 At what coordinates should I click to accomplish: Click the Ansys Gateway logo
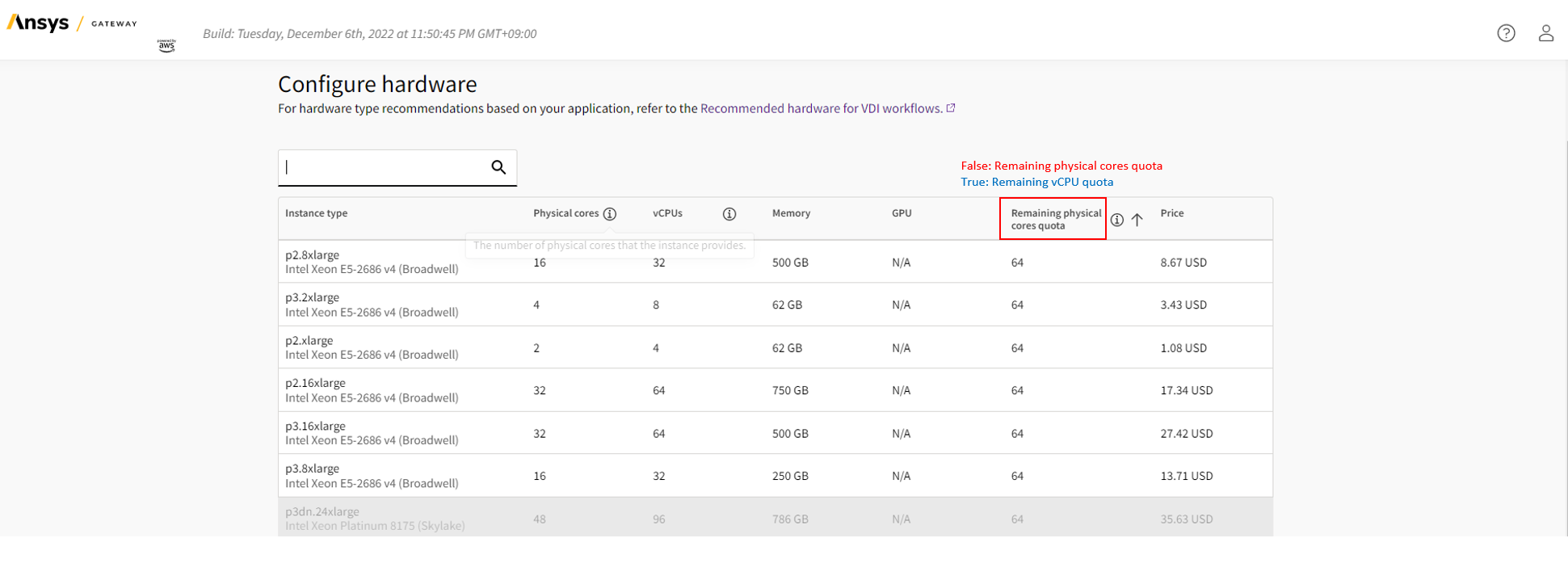72,23
